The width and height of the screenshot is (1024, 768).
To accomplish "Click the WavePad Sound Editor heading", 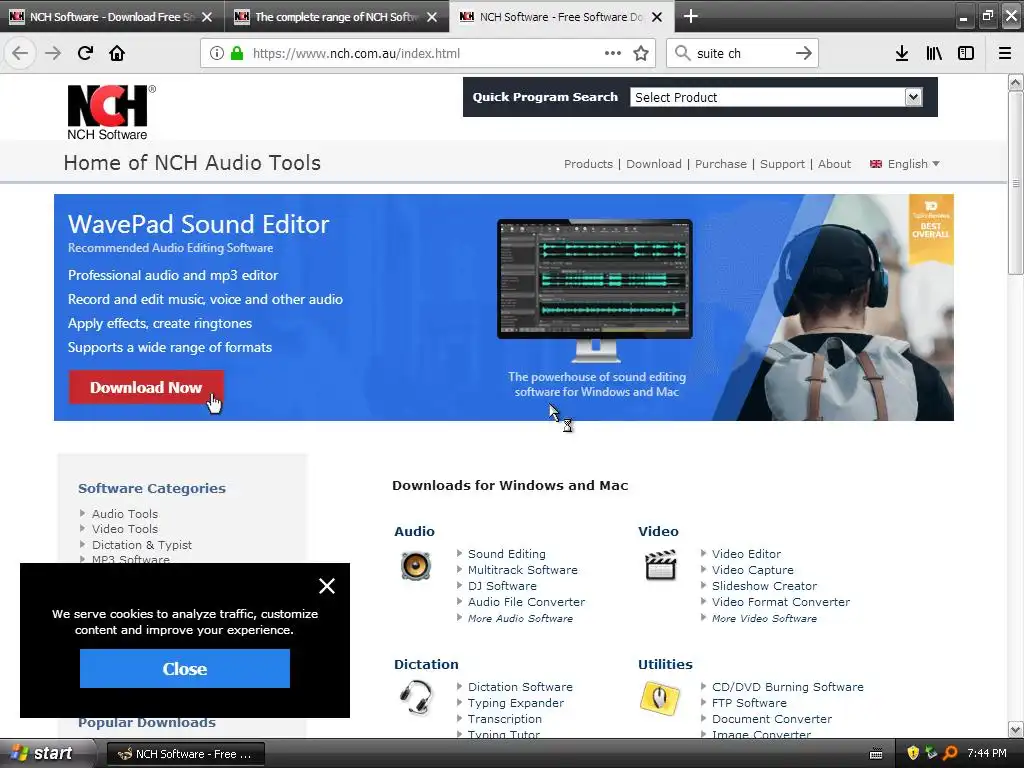I will click(x=199, y=224).
